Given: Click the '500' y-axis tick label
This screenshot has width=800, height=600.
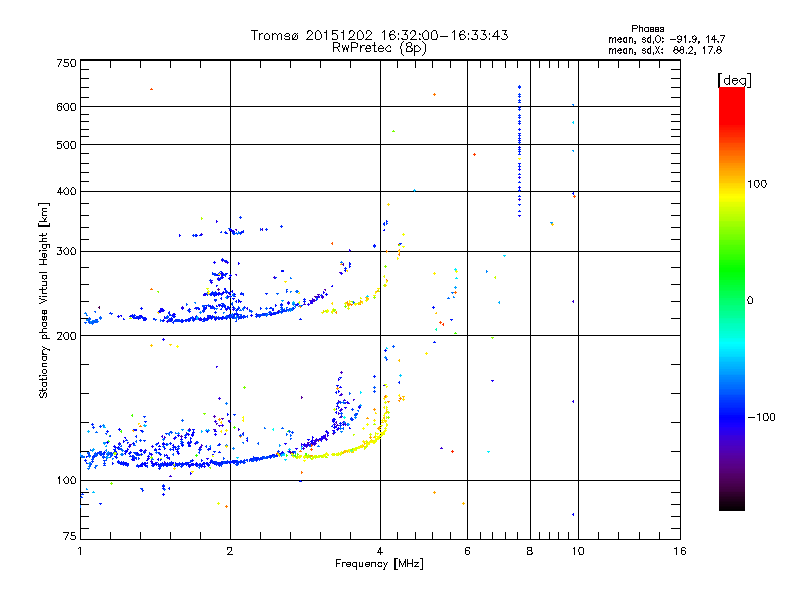Looking at the screenshot, I should point(66,145).
